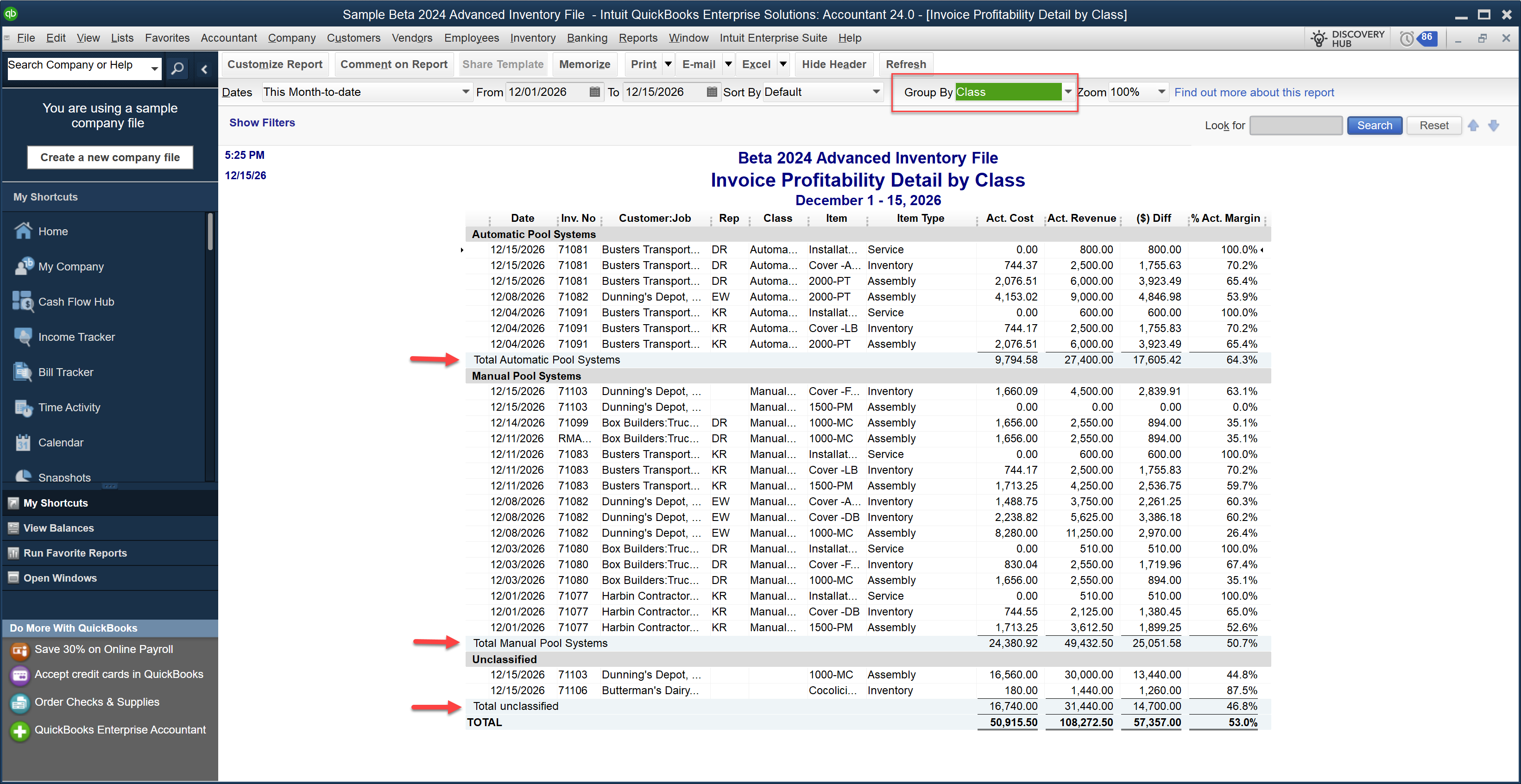The width and height of the screenshot is (1521, 784).
Task: Jump to next search result arrow
Action: [x=1493, y=125]
